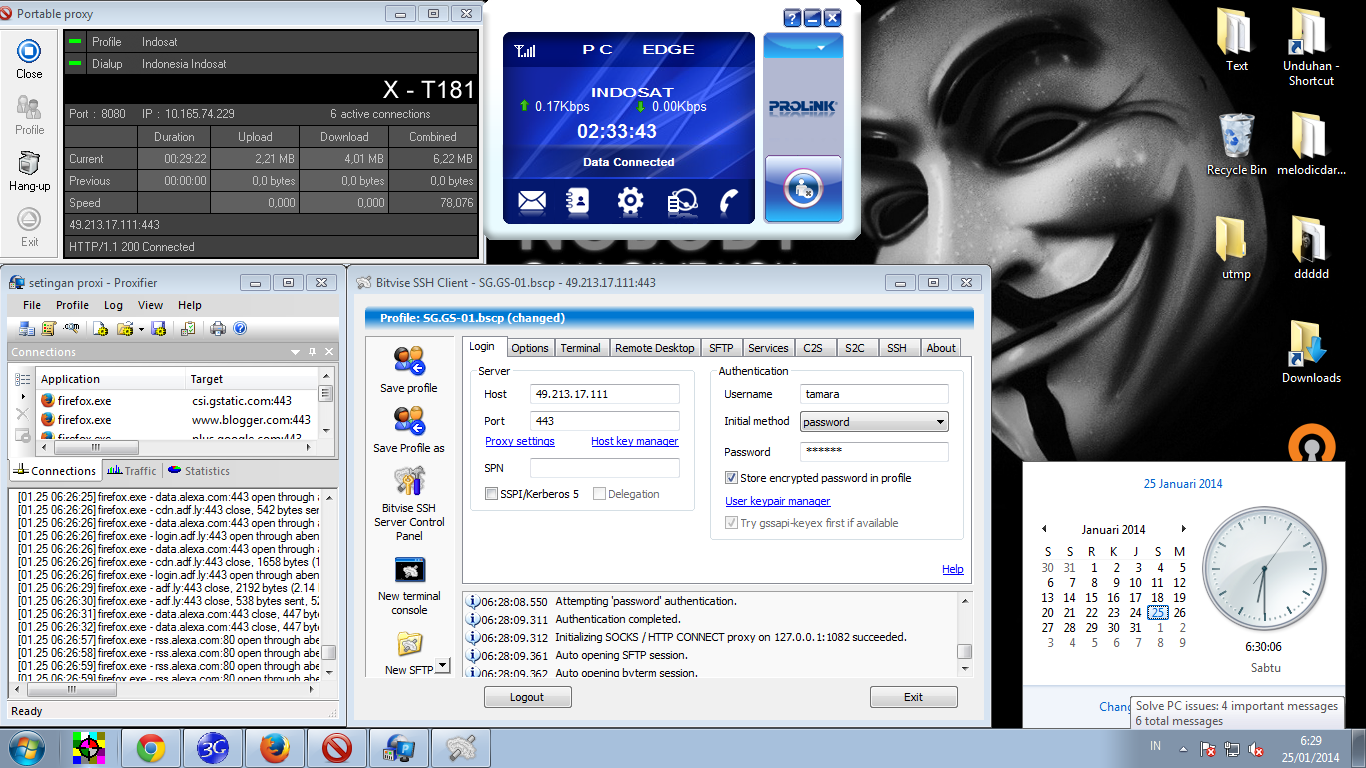Open the Profile icon in Portable proxy
This screenshot has height=768, width=1366.
tap(29, 108)
